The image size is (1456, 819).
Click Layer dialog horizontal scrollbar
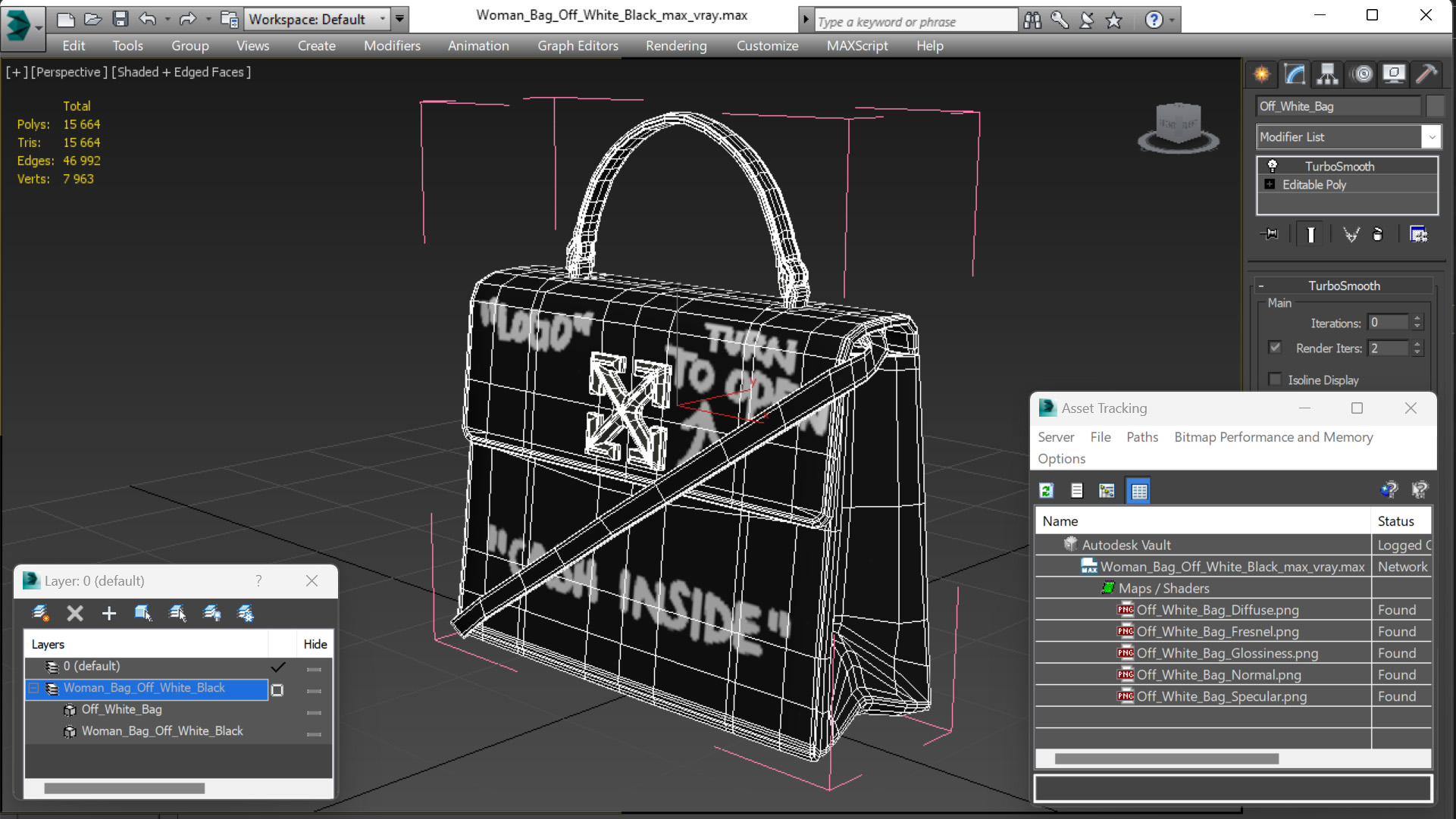tap(124, 788)
